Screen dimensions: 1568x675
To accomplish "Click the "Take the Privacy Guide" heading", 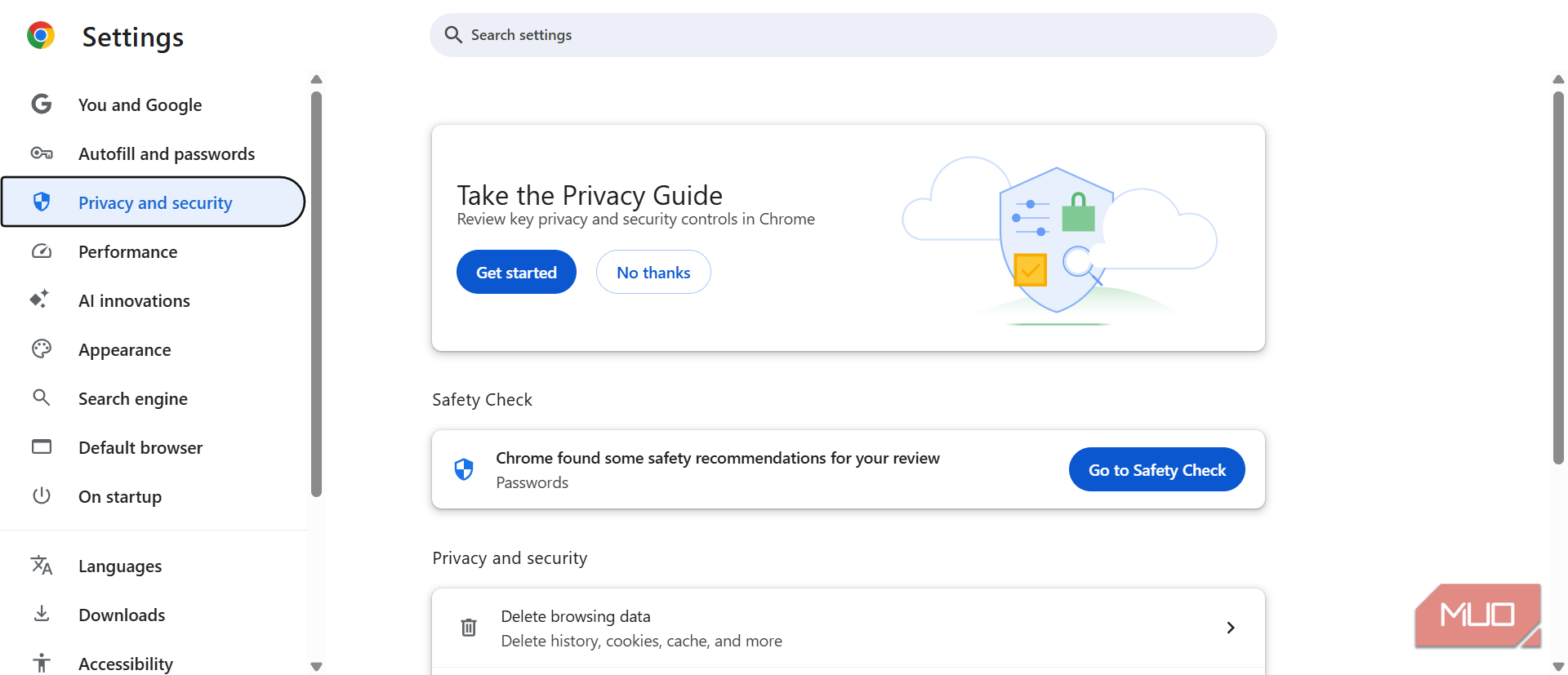I will point(590,195).
